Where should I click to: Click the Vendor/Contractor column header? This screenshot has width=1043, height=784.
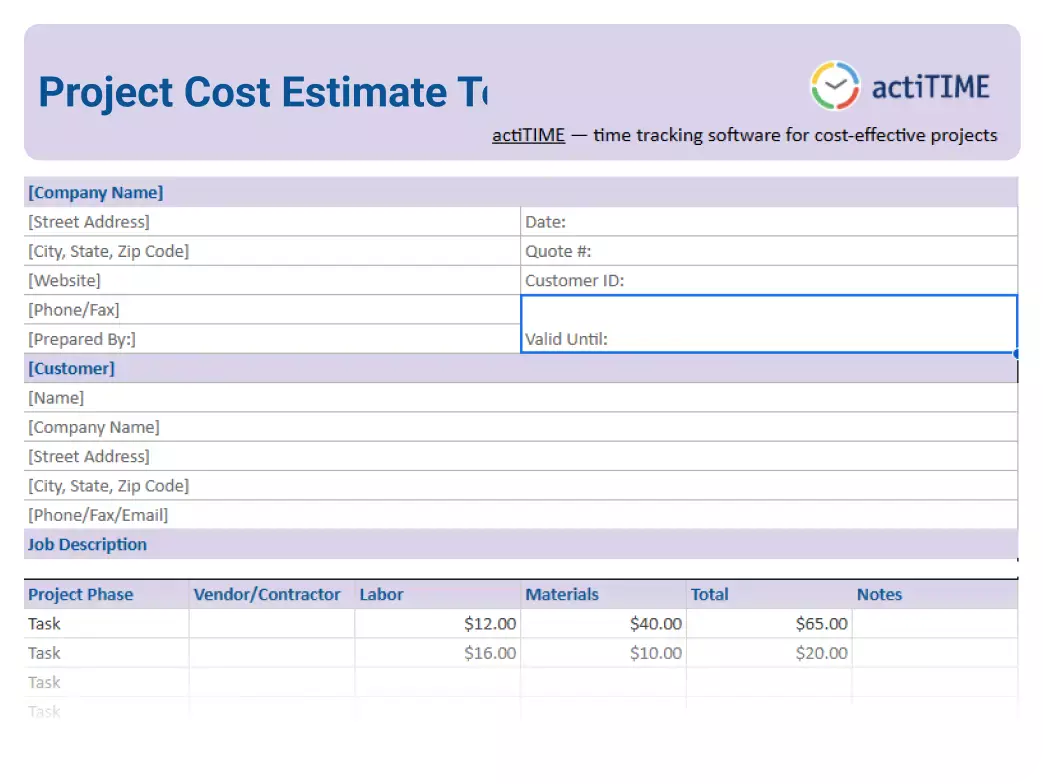tap(266, 594)
